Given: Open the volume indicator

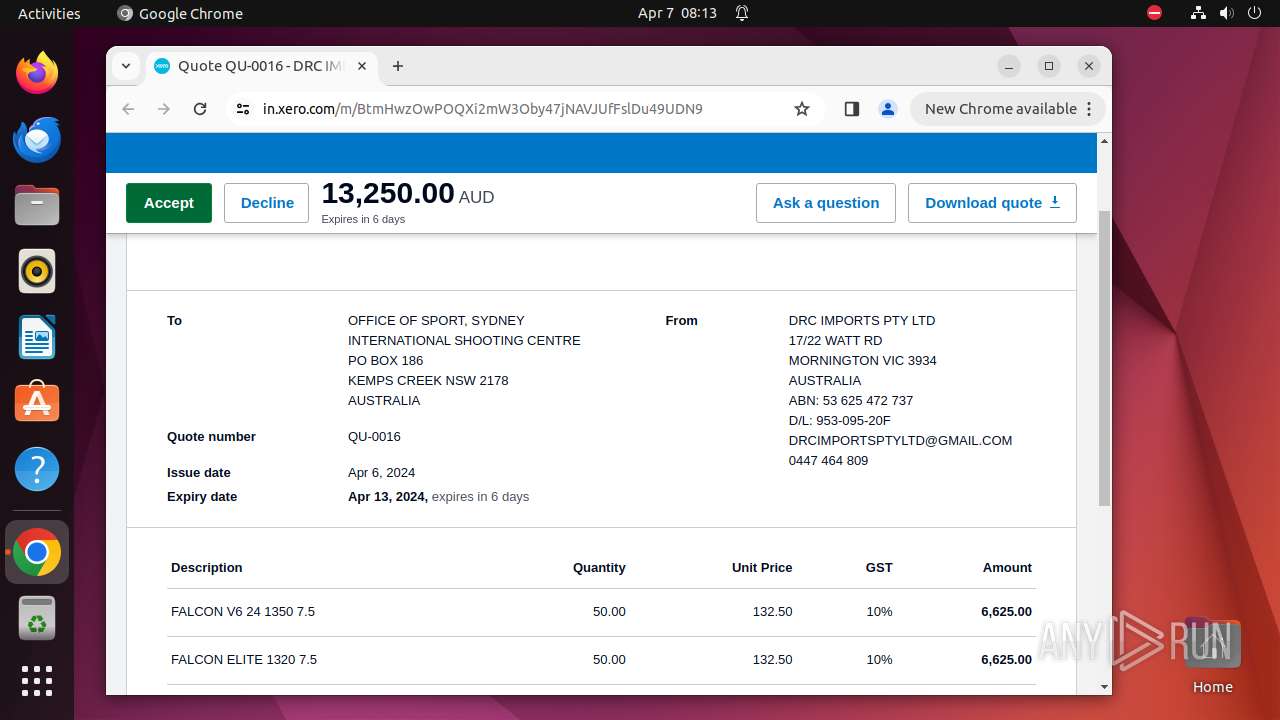Looking at the screenshot, I should (x=1226, y=13).
